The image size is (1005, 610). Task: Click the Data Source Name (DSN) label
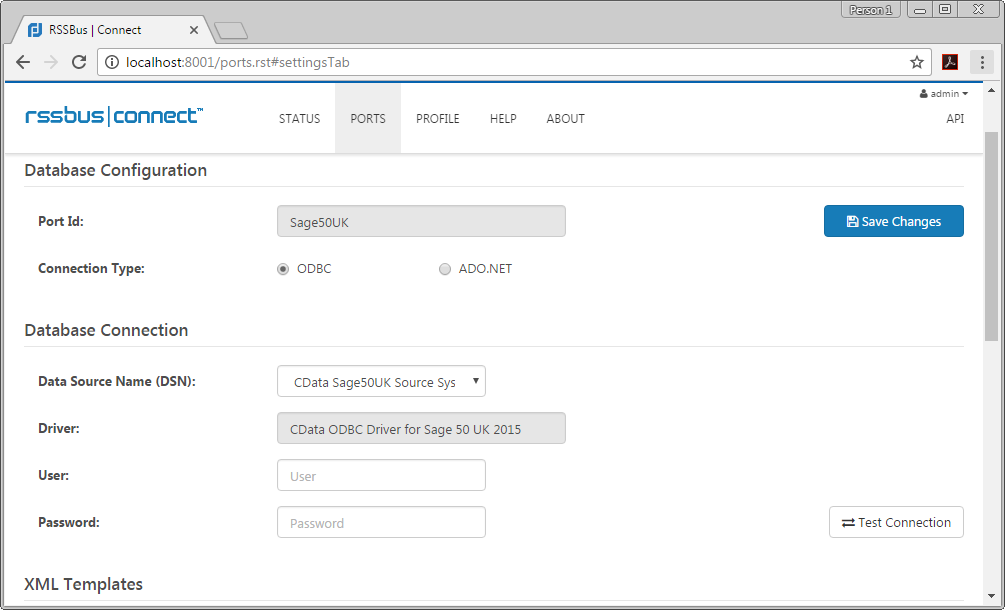coord(117,381)
